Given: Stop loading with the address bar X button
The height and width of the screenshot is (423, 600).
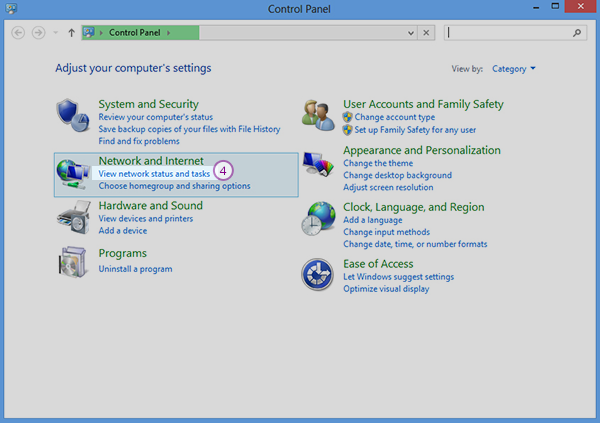Looking at the screenshot, I should 426,33.
